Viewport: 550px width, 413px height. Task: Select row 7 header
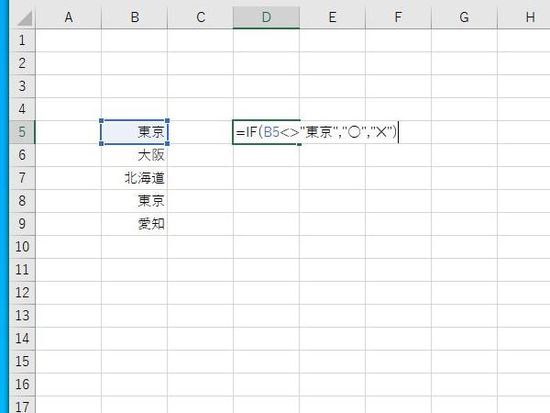click(22, 178)
